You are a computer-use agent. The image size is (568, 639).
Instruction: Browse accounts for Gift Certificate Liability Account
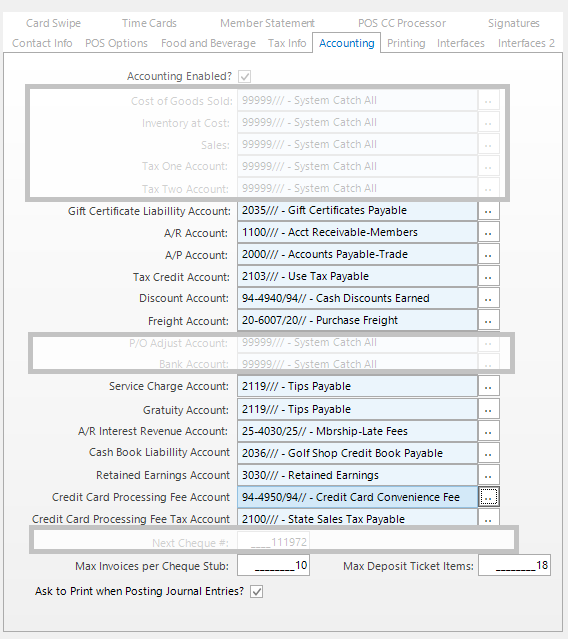(x=489, y=211)
